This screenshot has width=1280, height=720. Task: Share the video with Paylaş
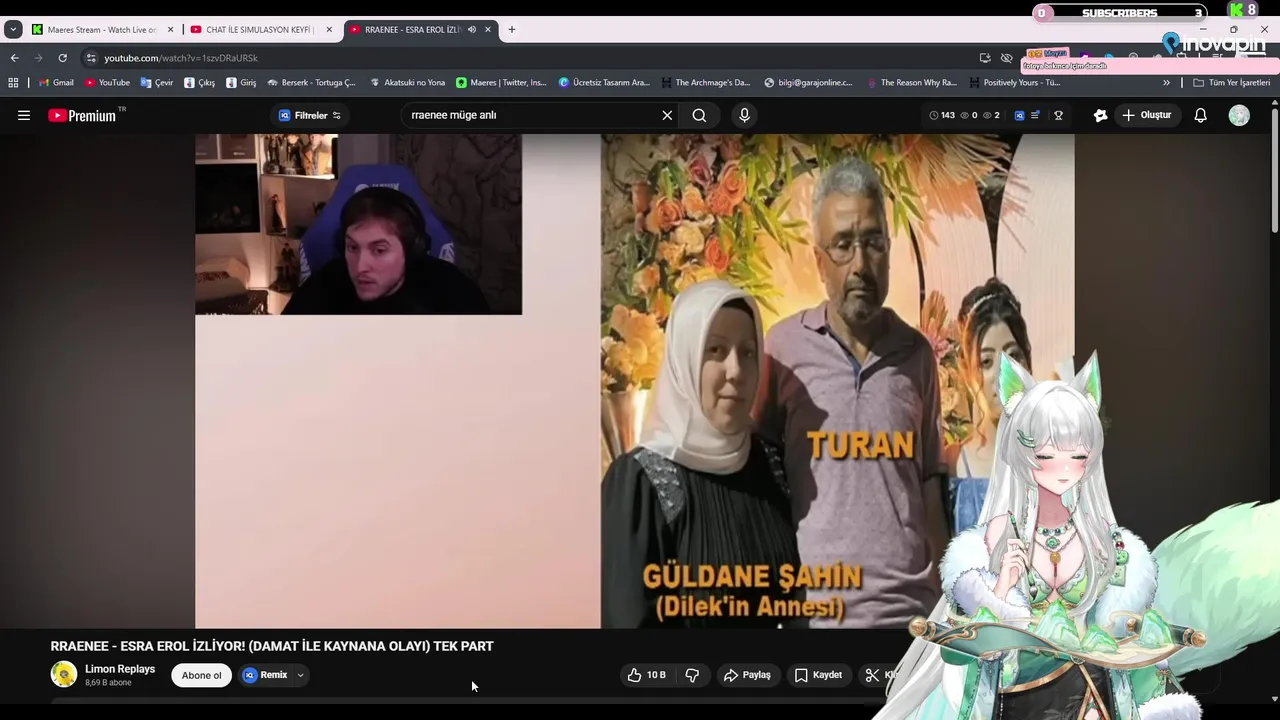point(747,675)
